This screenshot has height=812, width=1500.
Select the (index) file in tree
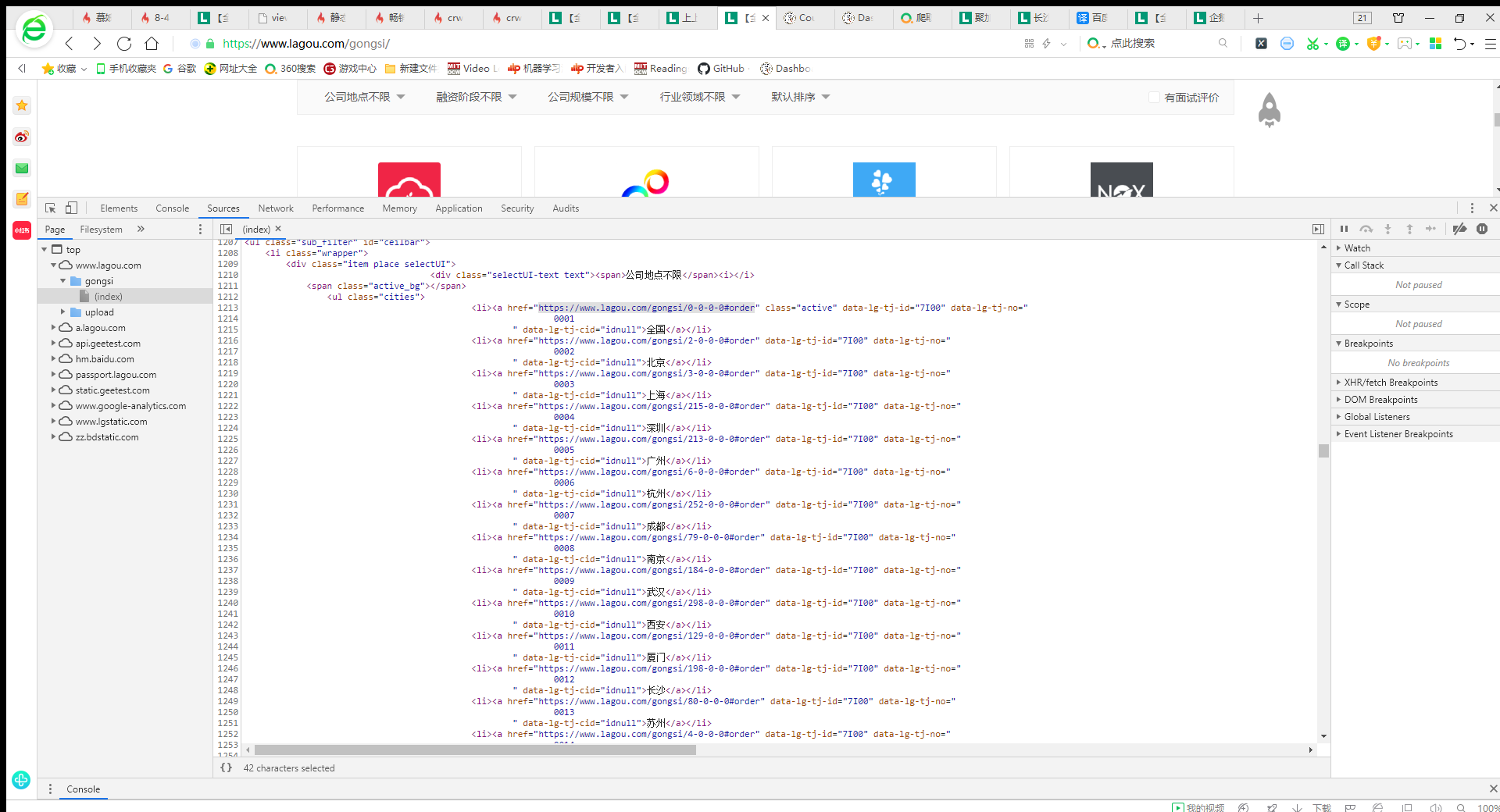(109, 297)
